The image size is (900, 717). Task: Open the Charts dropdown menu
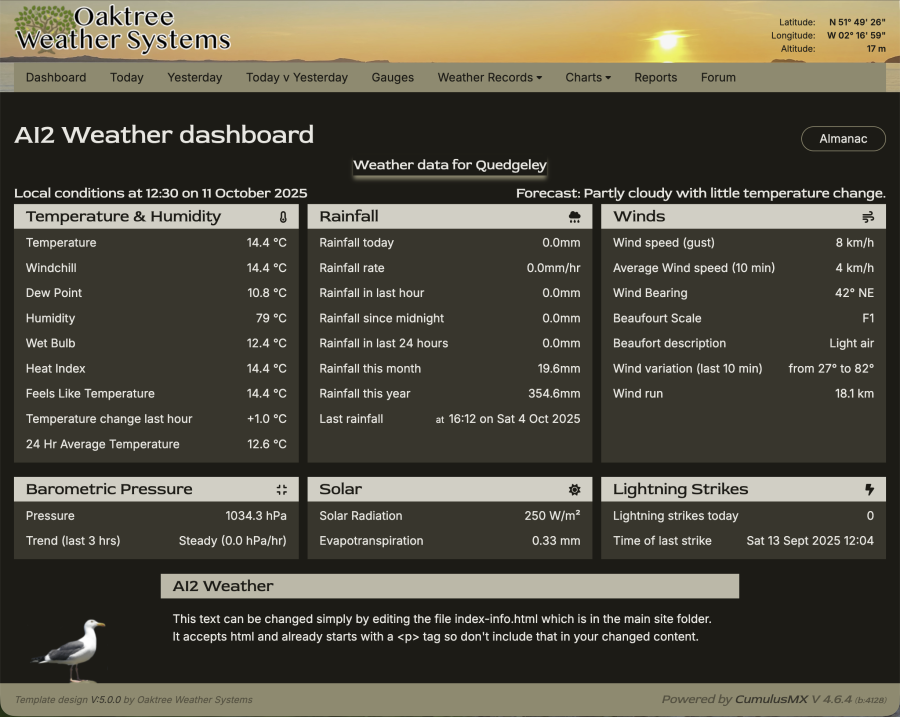(x=587, y=78)
